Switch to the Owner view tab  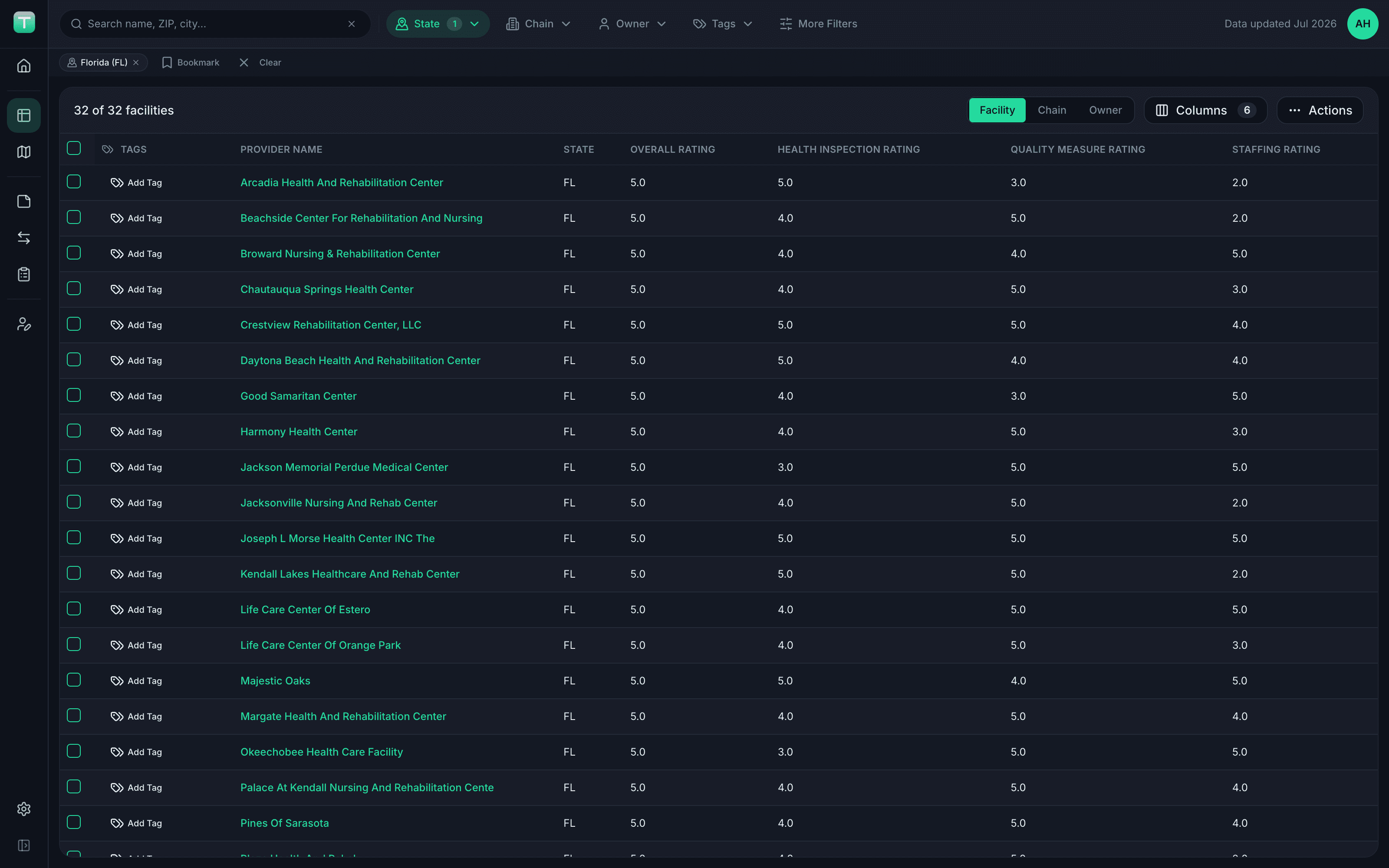[x=1105, y=110]
